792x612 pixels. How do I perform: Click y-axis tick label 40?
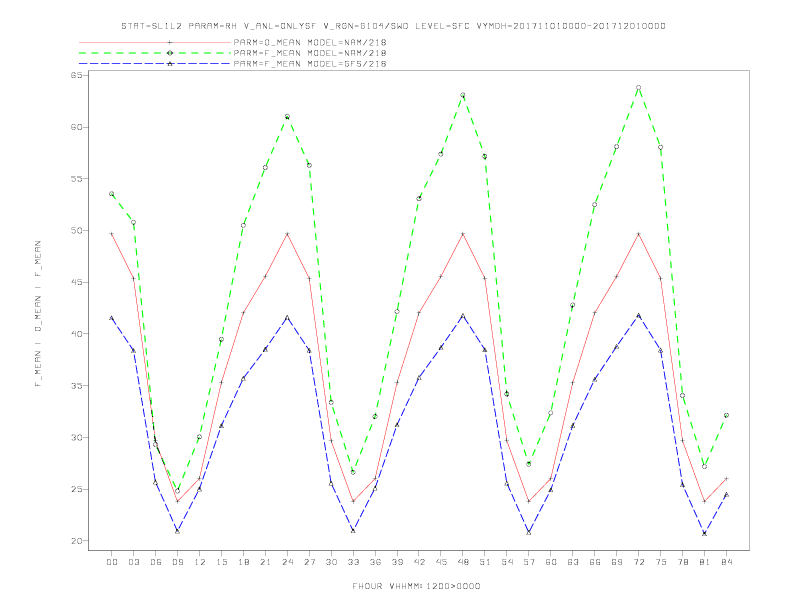pos(76,334)
